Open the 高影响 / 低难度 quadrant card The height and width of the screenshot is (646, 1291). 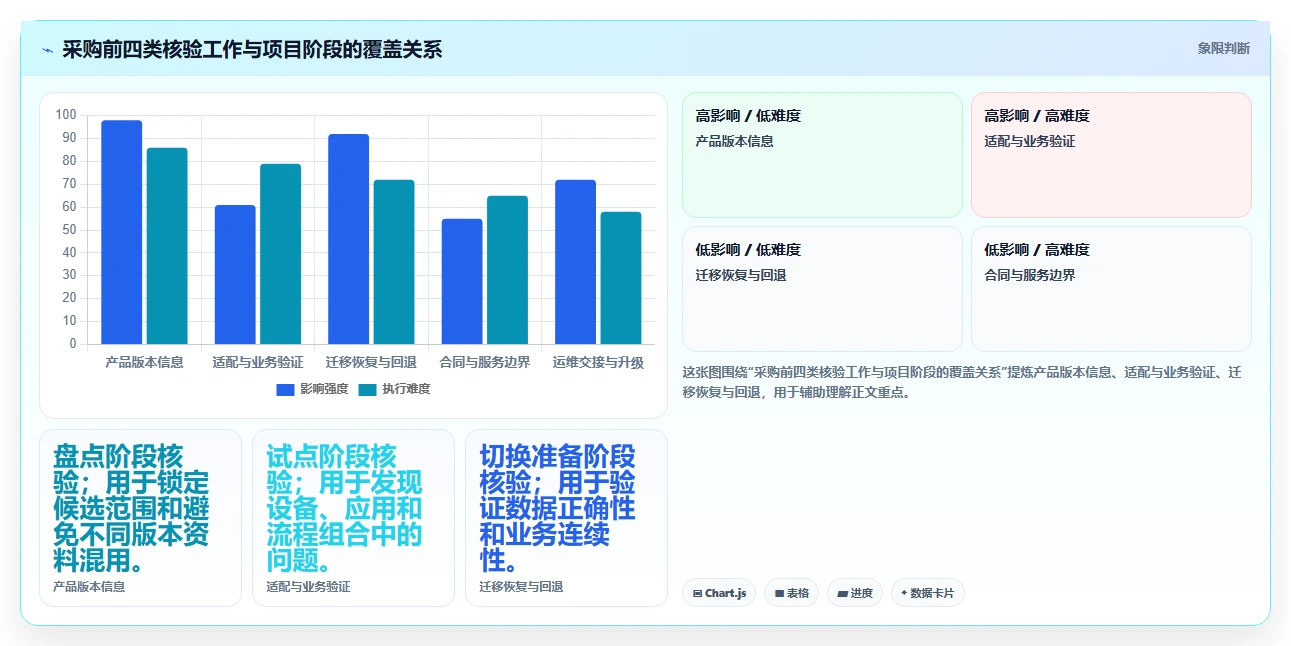[x=822, y=155]
